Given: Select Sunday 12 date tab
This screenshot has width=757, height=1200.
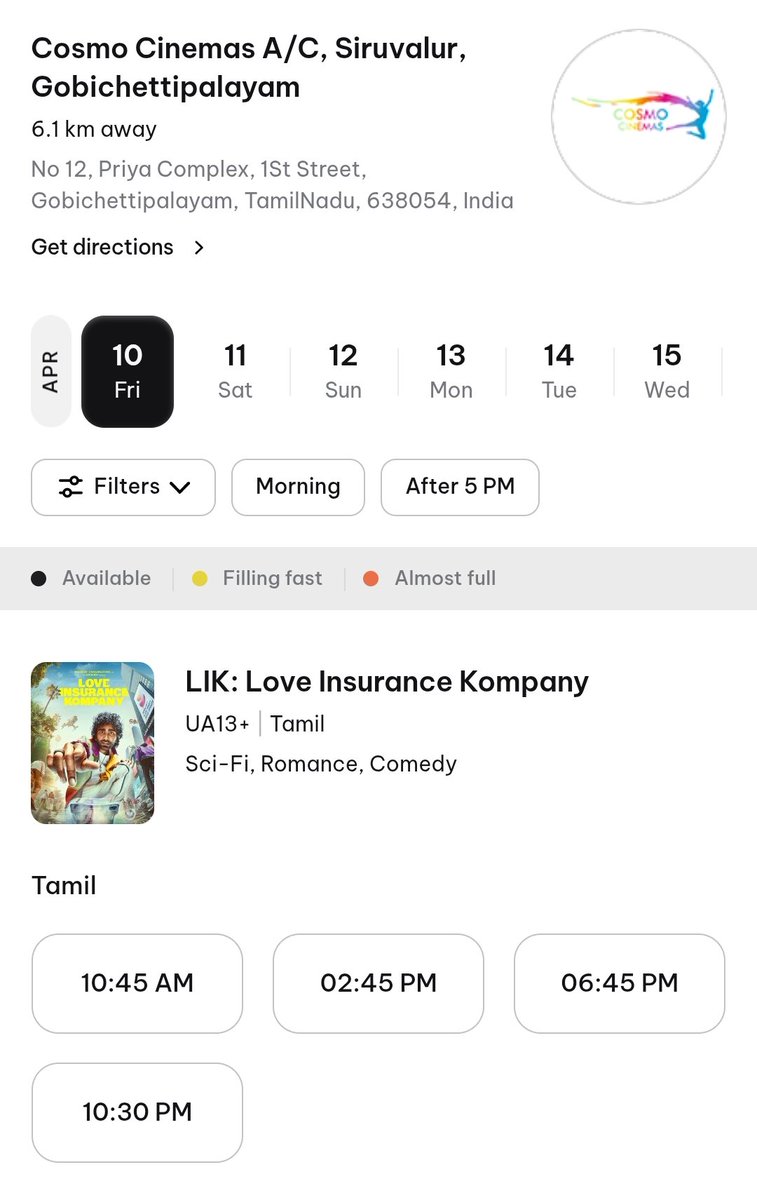Looking at the screenshot, I should click(343, 371).
